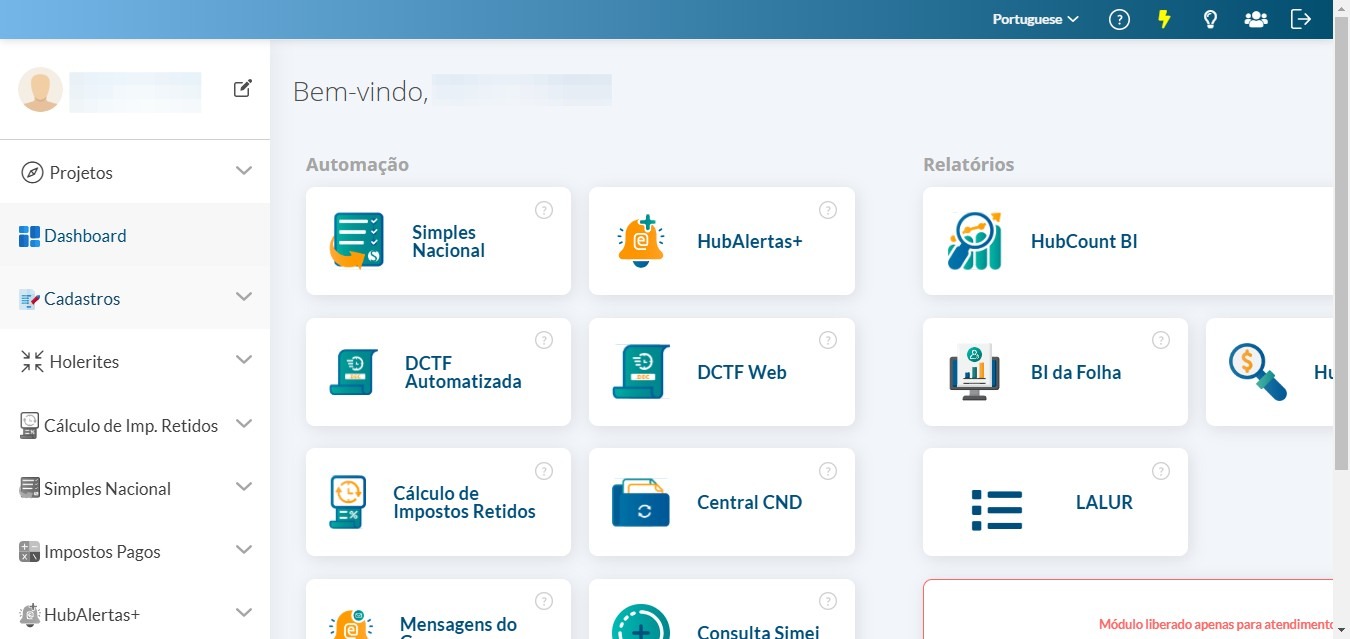This screenshot has height=639, width=1350.
Task: Click the HubCount BI label
Action: coord(1084,242)
